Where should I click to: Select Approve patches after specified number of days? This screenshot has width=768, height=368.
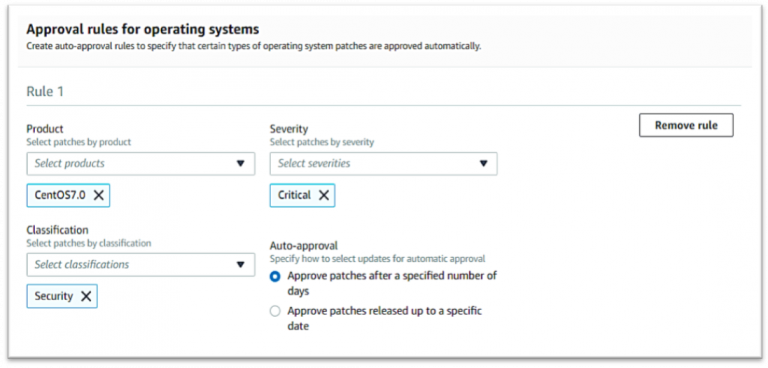click(275, 276)
